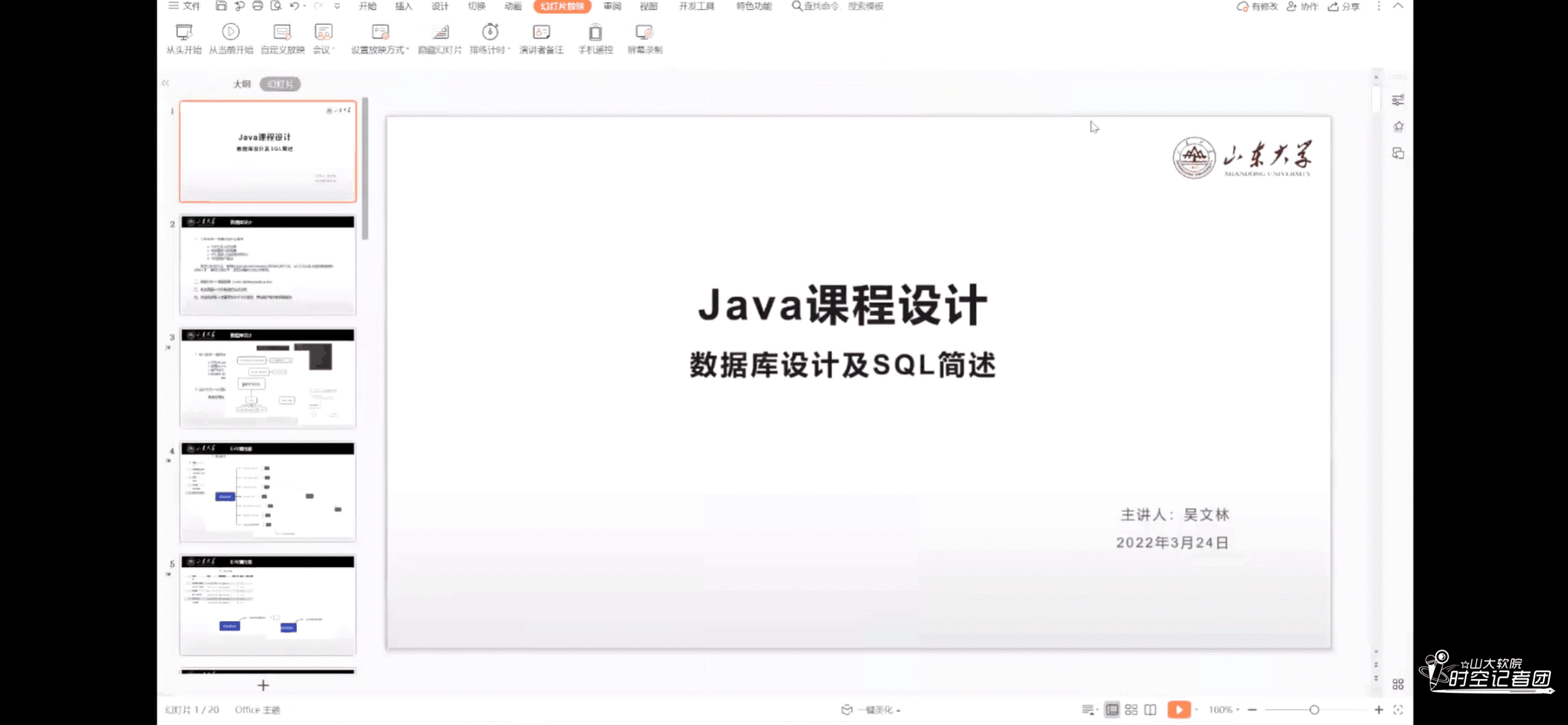The height and width of the screenshot is (725, 1568).
Task: Switch to reading view in status bar
Action: [x=1150, y=710]
